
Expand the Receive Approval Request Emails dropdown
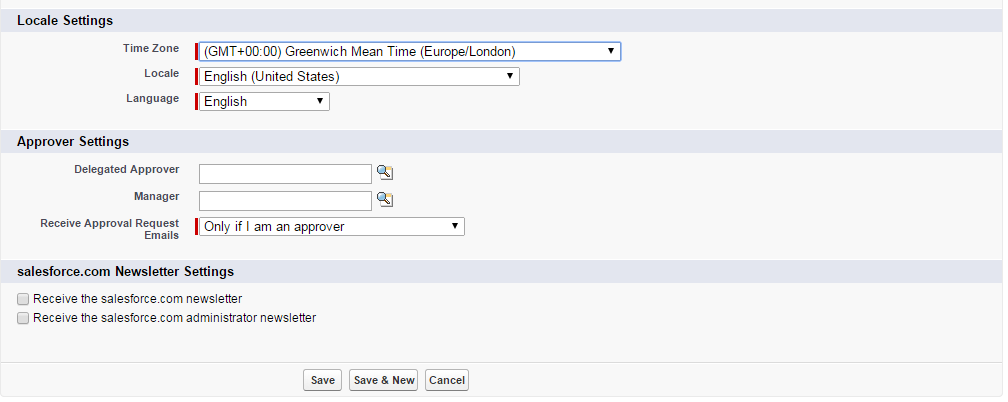[x=332, y=226]
